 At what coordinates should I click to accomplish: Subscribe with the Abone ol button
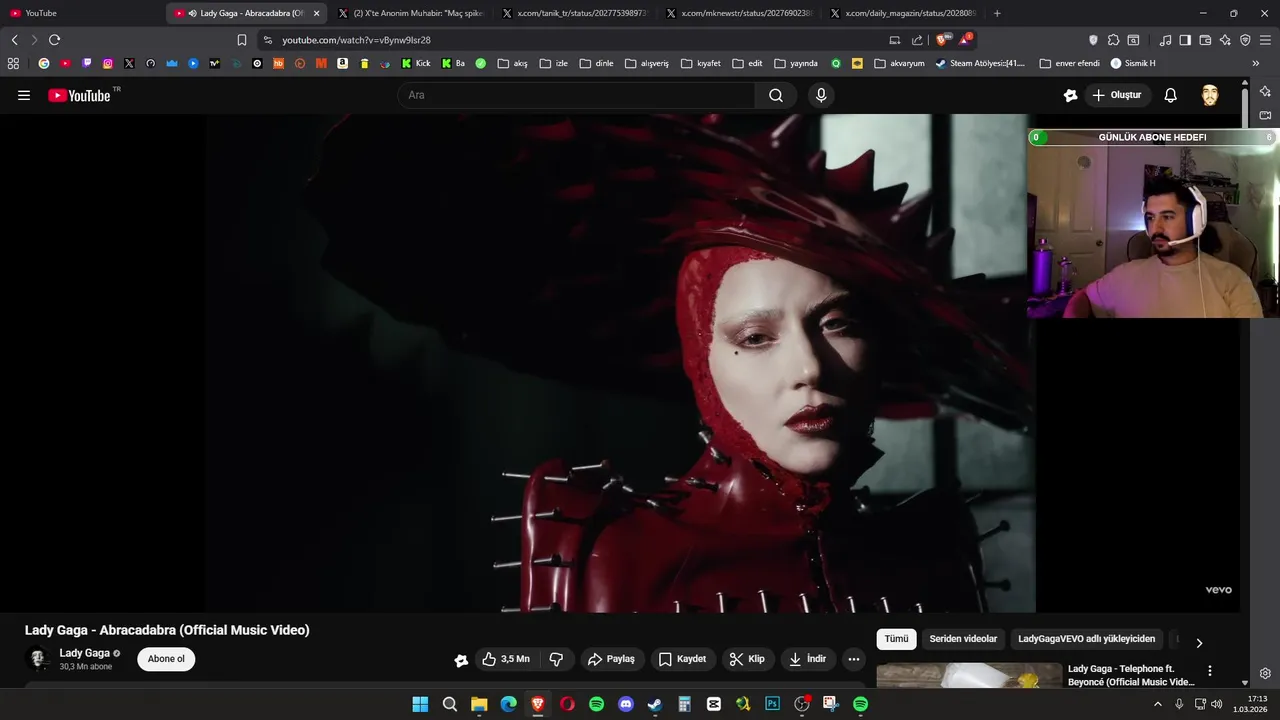tap(166, 659)
